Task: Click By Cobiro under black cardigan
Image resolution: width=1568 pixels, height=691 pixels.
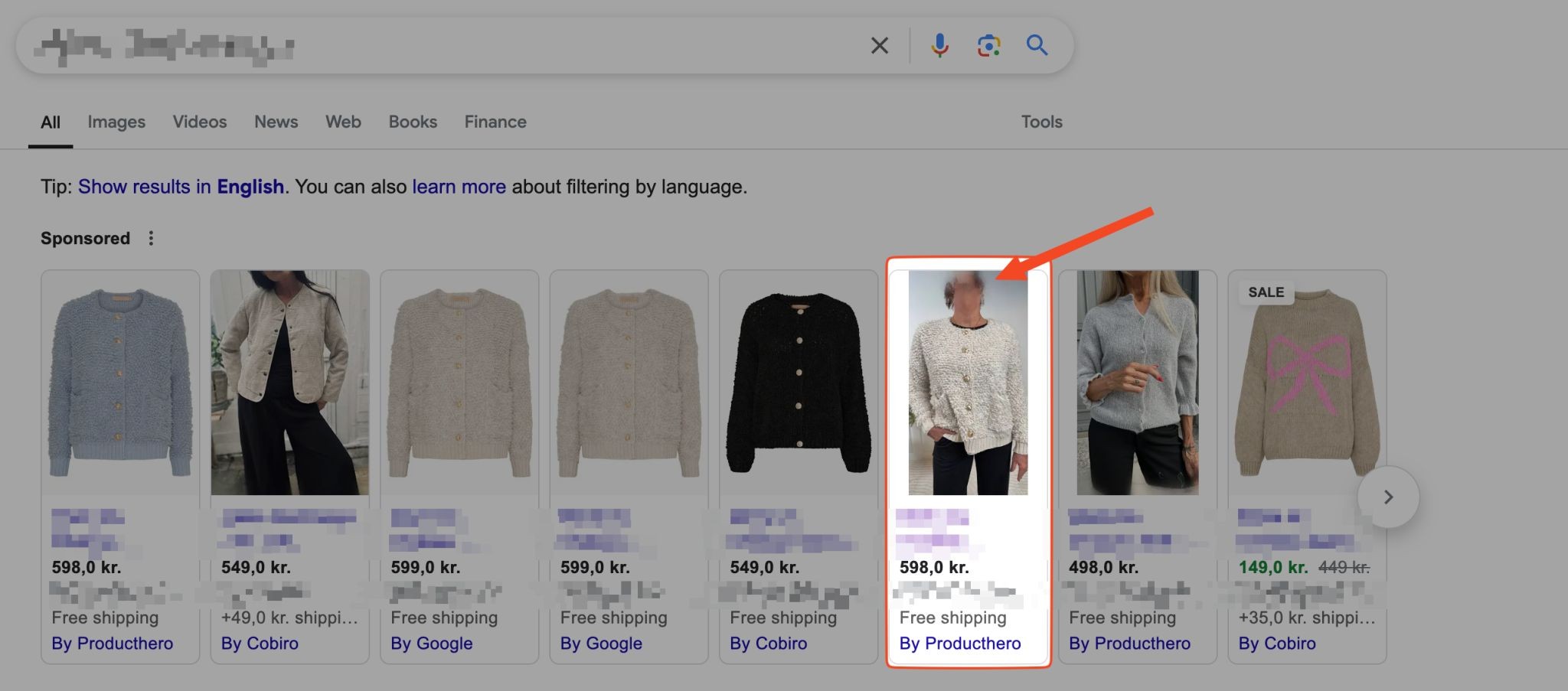Action: click(x=769, y=644)
